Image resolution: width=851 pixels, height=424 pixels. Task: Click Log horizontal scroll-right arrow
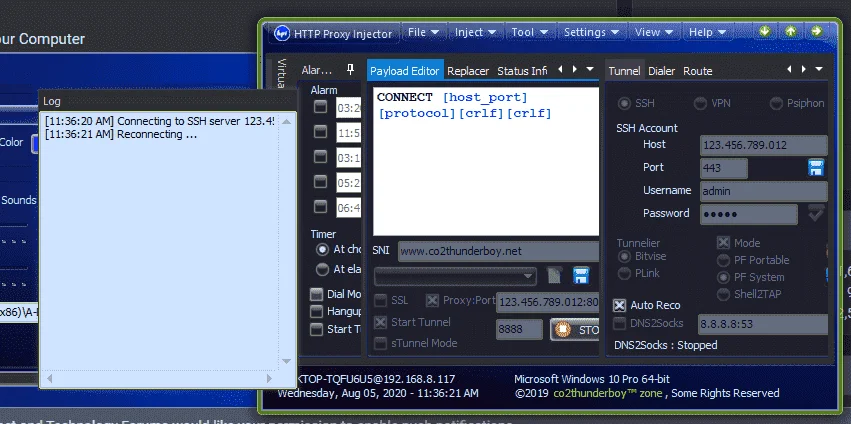[269, 378]
